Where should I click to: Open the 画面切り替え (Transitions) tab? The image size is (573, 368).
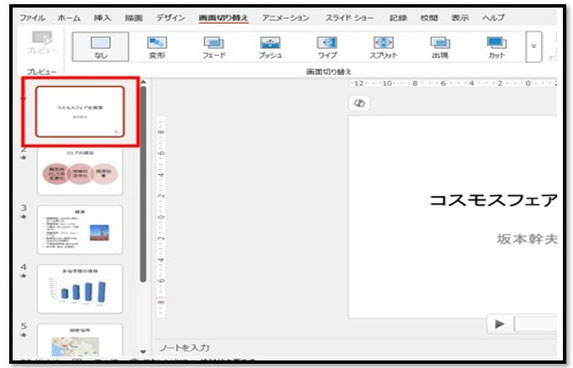[x=223, y=18]
